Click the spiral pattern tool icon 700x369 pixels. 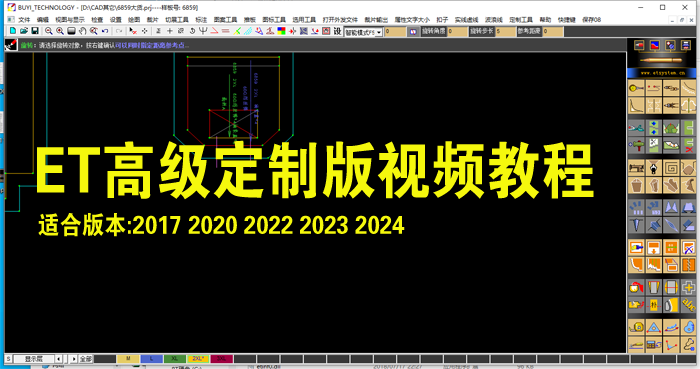671,168
